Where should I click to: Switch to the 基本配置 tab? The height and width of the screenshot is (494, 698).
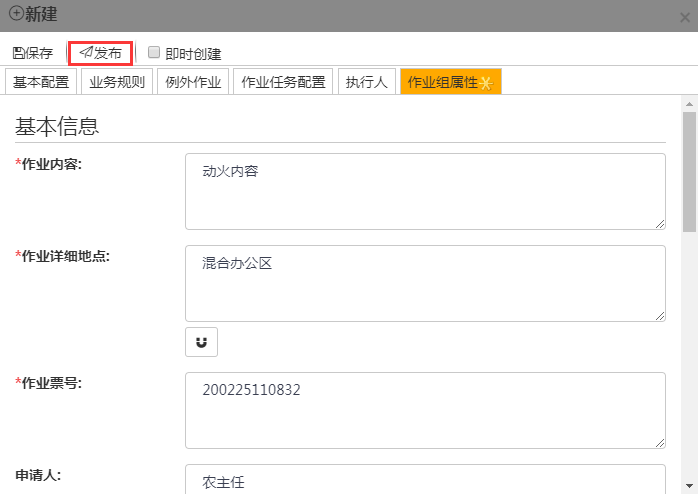[x=41, y=82]
